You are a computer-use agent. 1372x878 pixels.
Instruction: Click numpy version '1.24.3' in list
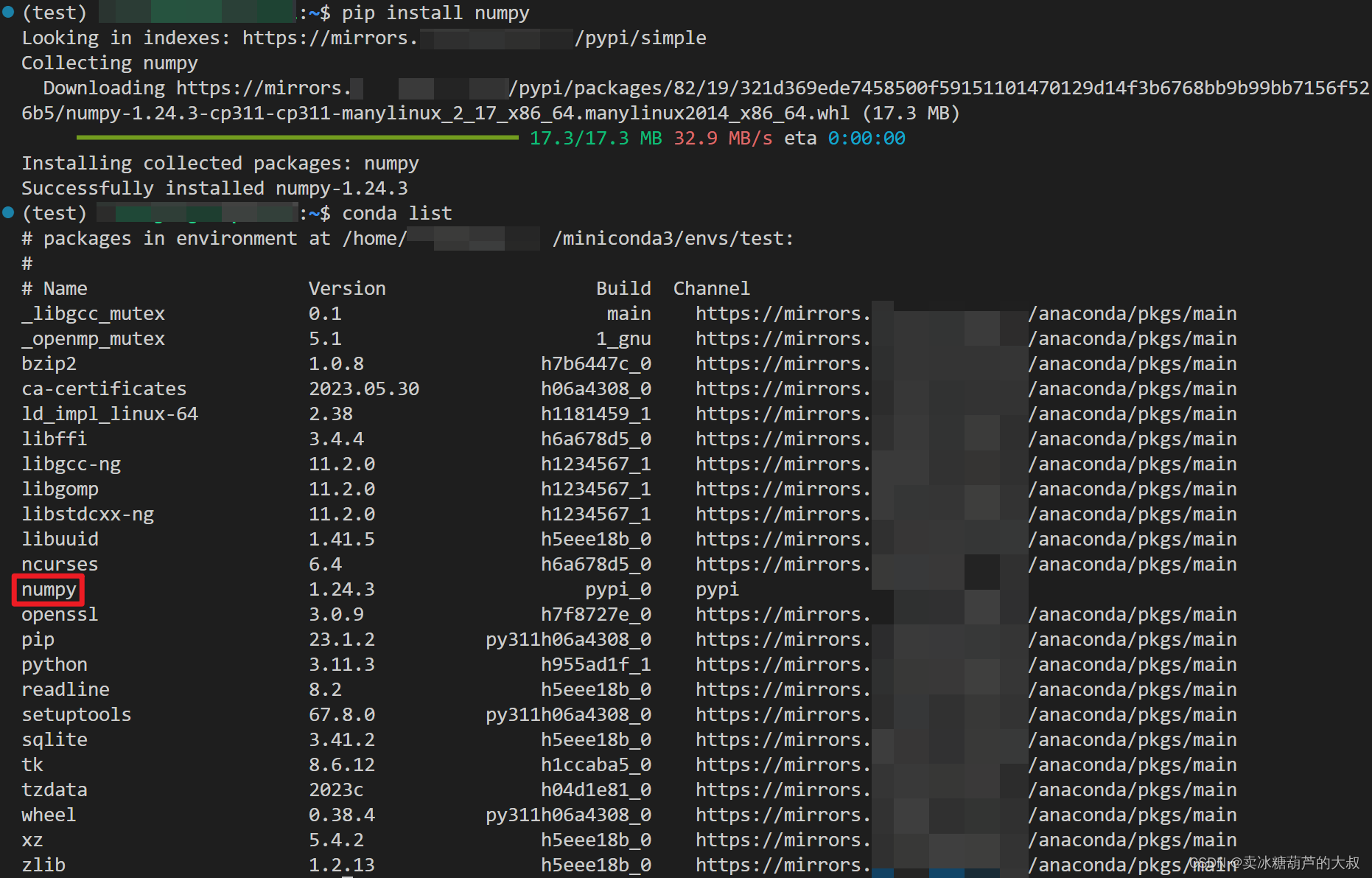pyautogui.click(x=342, y=590)
